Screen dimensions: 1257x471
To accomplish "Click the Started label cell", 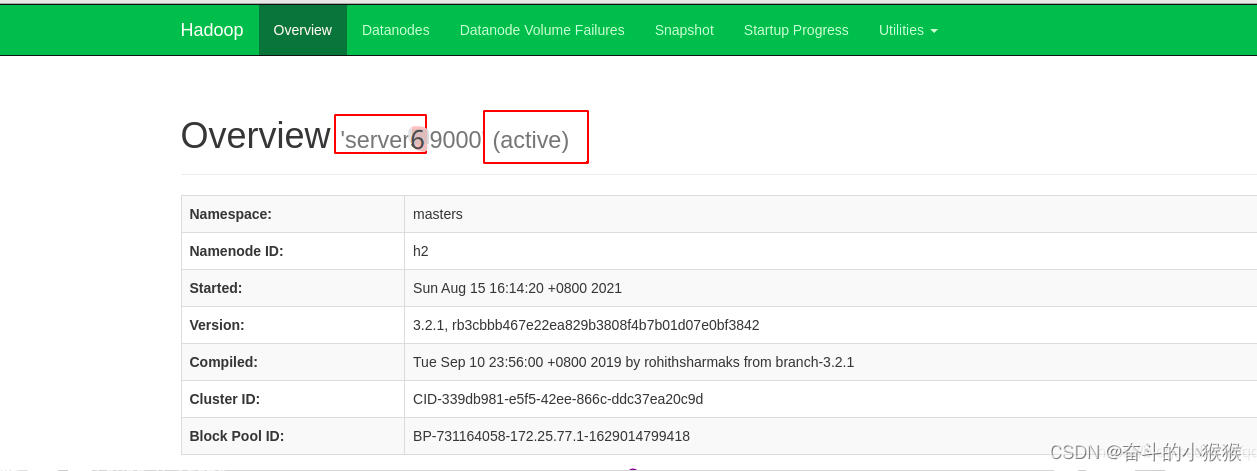I will click(x=293, y=288).
